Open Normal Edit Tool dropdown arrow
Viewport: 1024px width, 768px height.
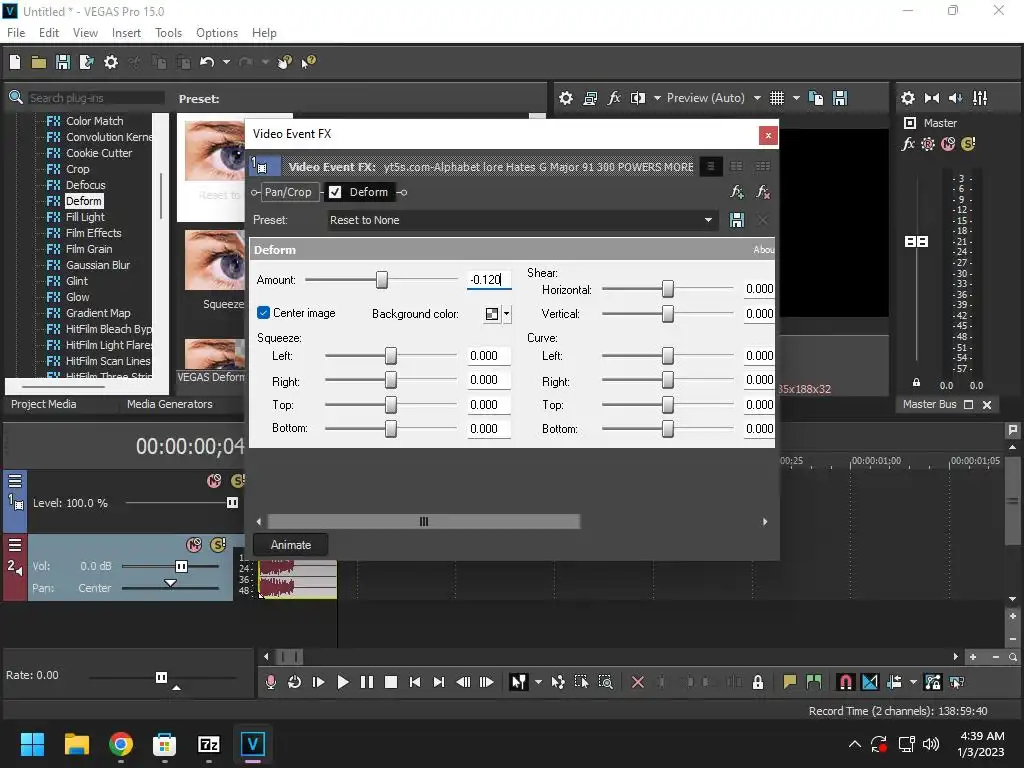538,682
